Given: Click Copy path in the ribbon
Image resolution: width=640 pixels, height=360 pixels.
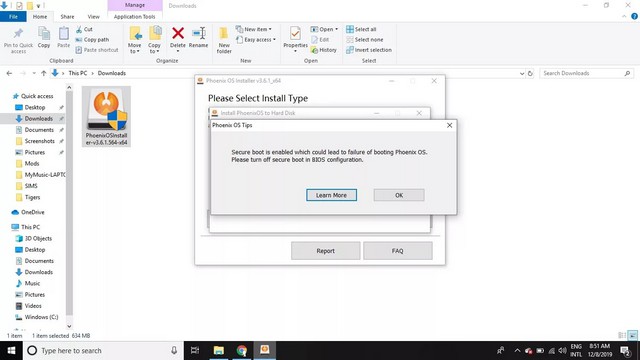Looking at the screenshot, I should 92,40.
